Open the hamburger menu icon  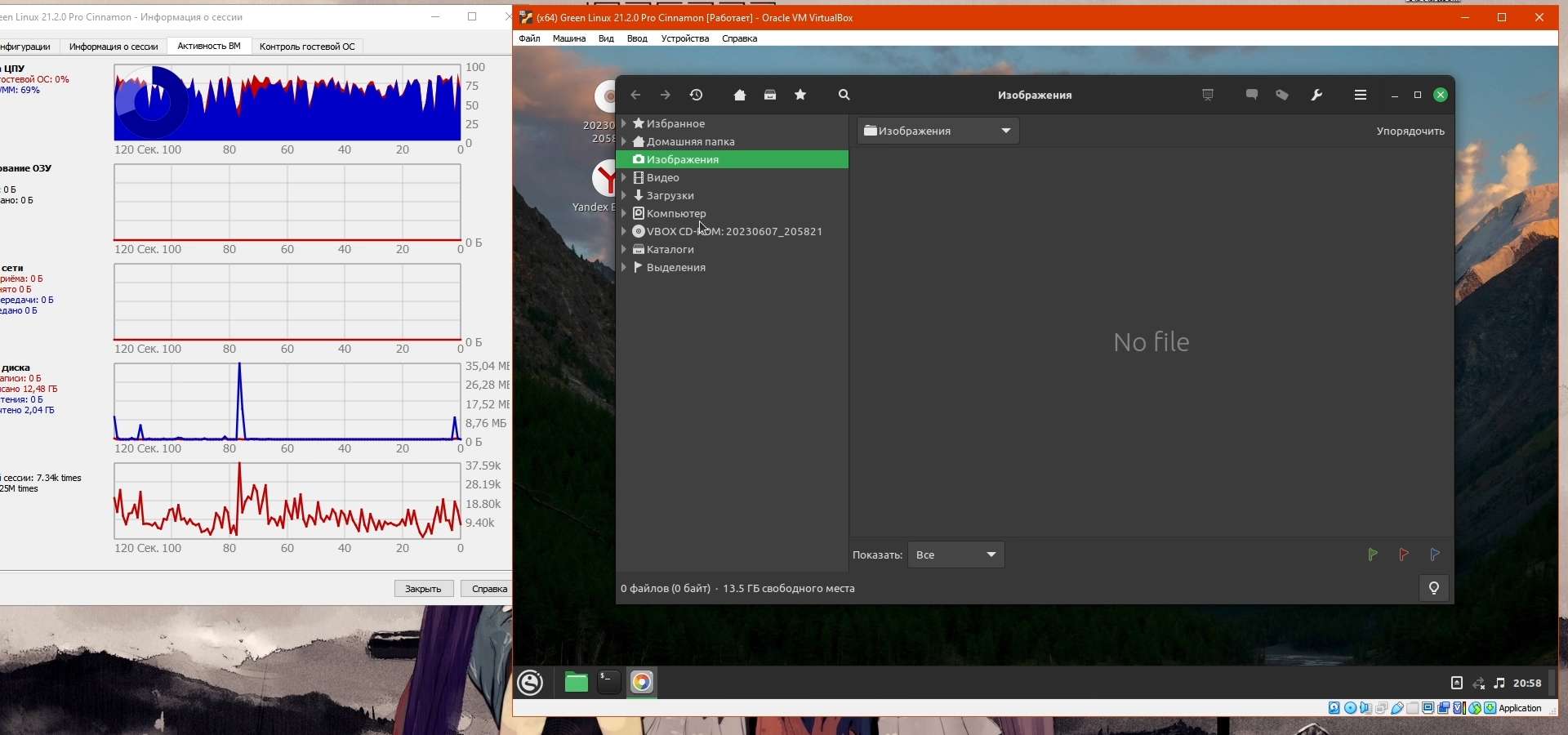(x=1361, y=96)
